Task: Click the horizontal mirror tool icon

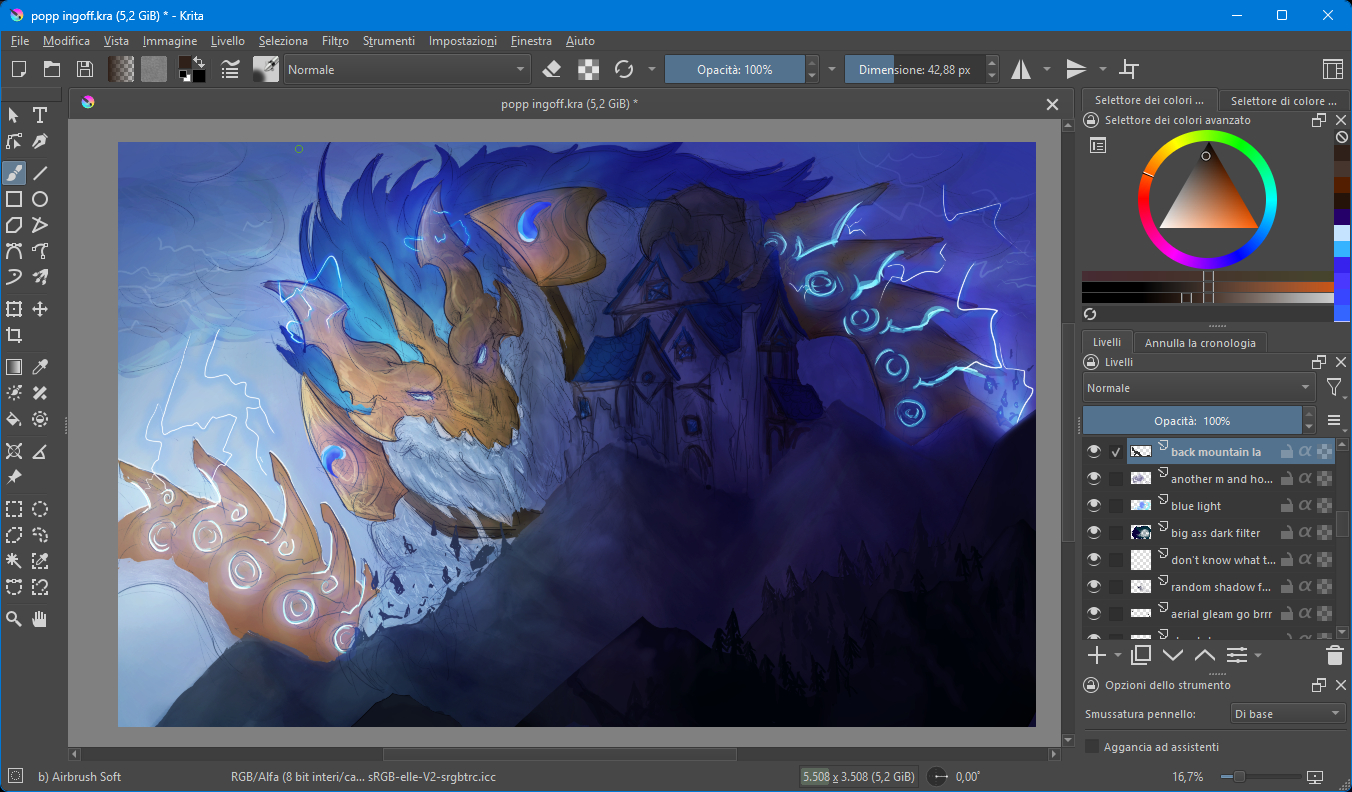Action: pos(1020,69)
